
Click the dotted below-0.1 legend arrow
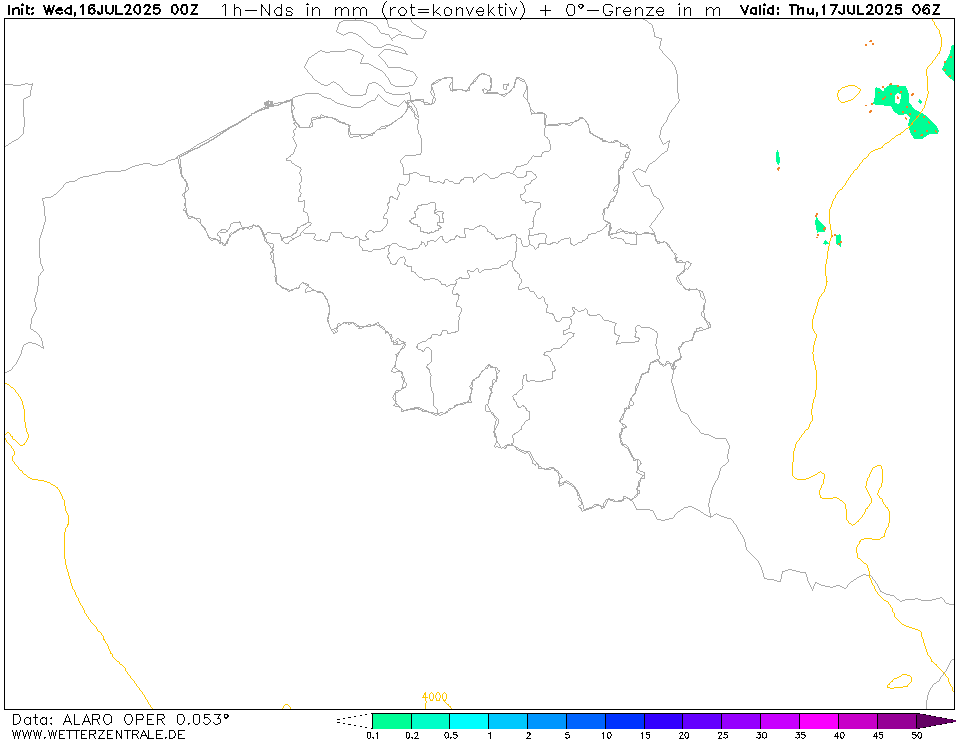tap(354, 721)
